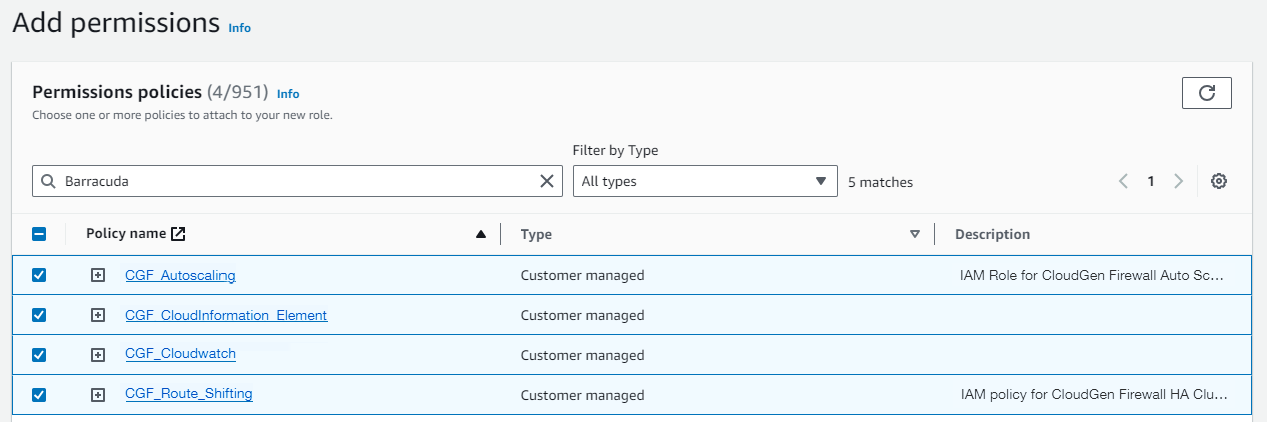Go to next page of results

tap(1178, 181)
